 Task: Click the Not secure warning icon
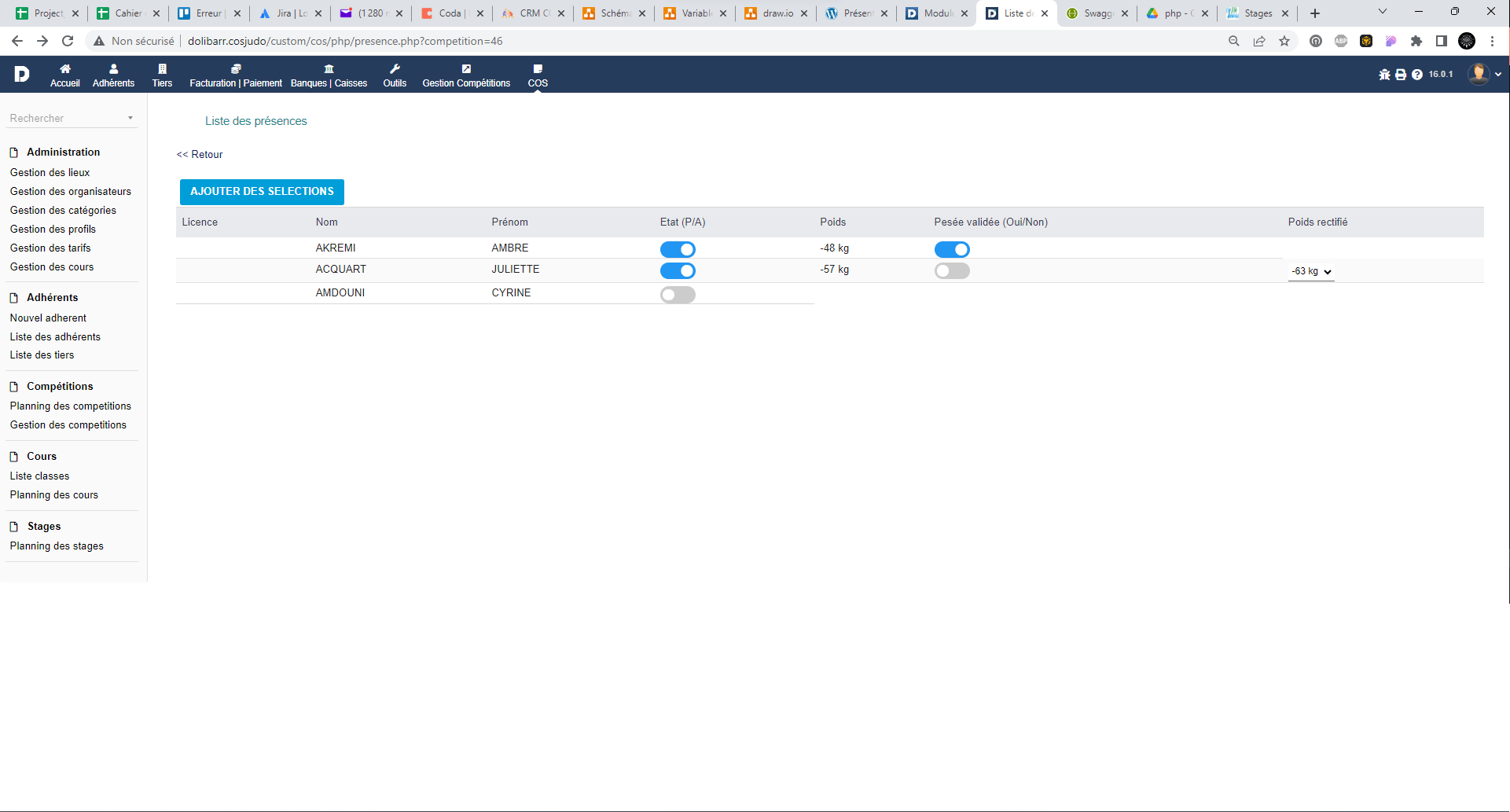(99, 41)
